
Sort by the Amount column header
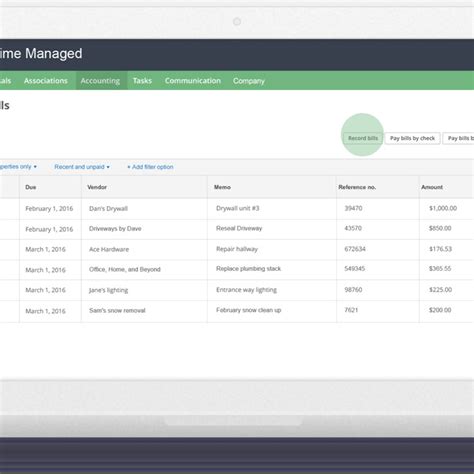click(x=432, y=187)
